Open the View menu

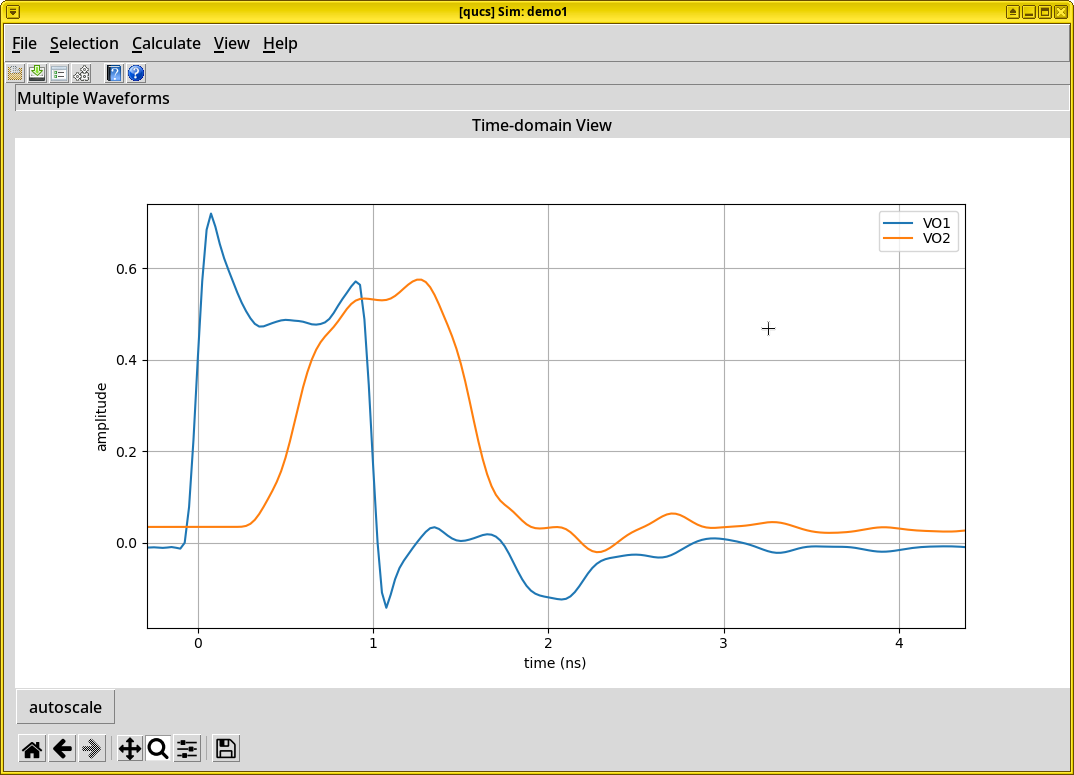(x=231, y=43)
